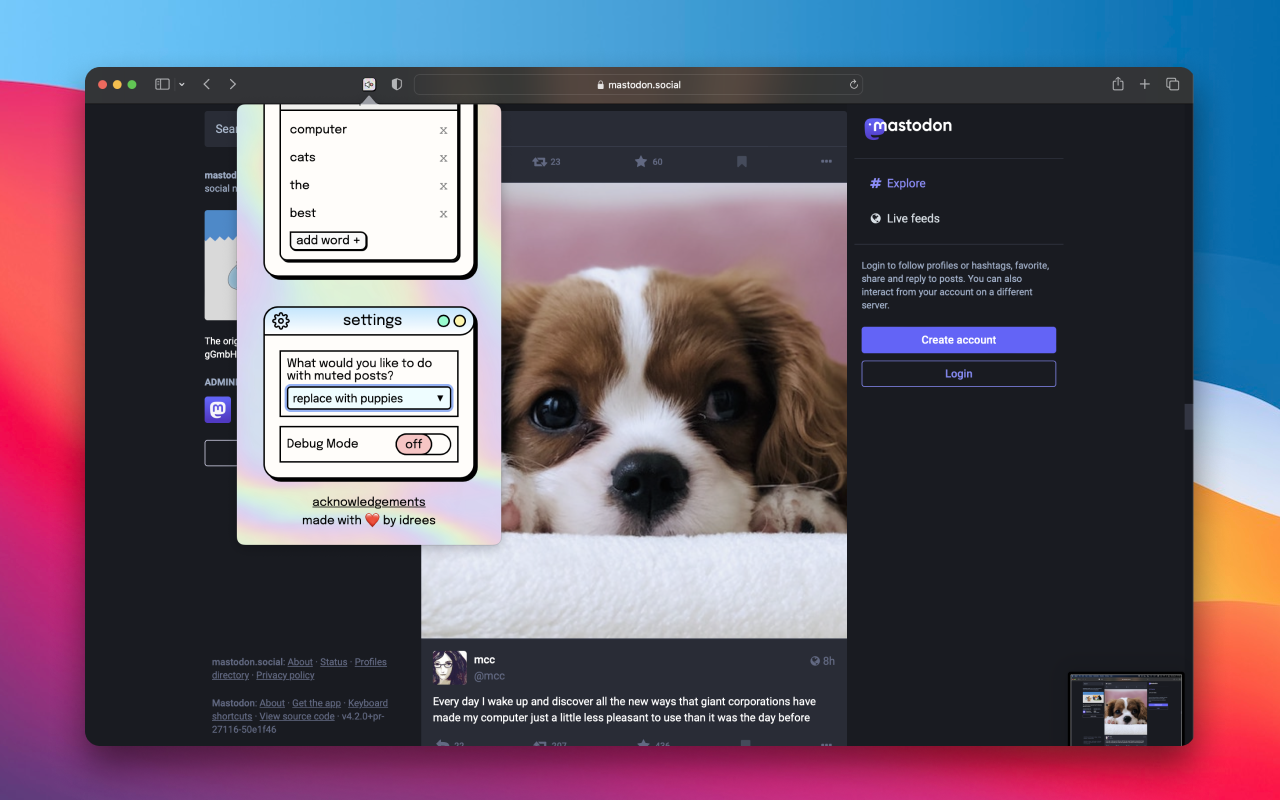
Task: Toggle Debug Mode switch on
Action: coord(423,444)
